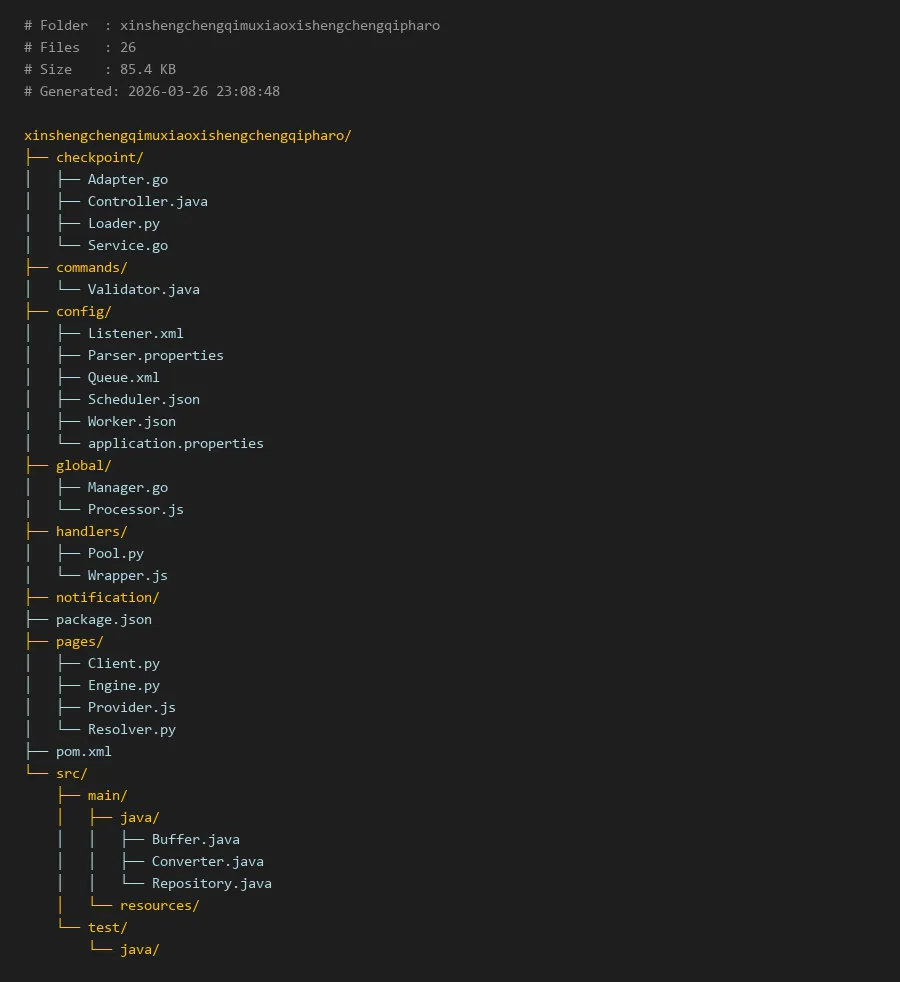Select Resolver.py in pages folder
900x982 pixels.
pos(131,729)
